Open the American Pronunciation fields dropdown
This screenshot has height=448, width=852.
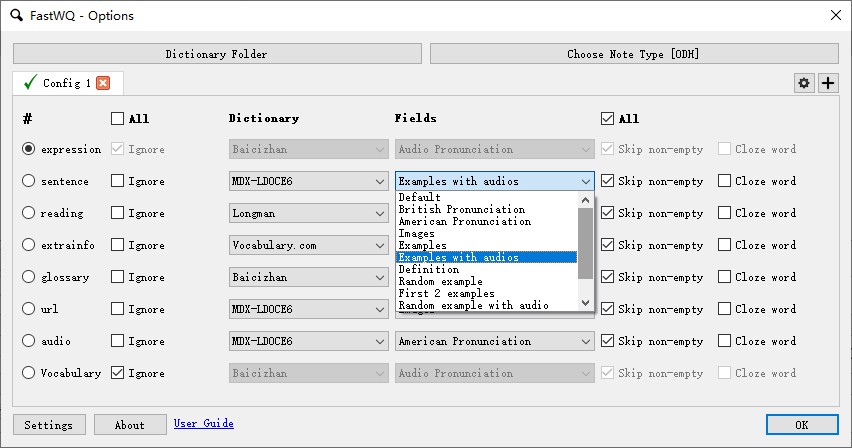(x=494, y=341)
